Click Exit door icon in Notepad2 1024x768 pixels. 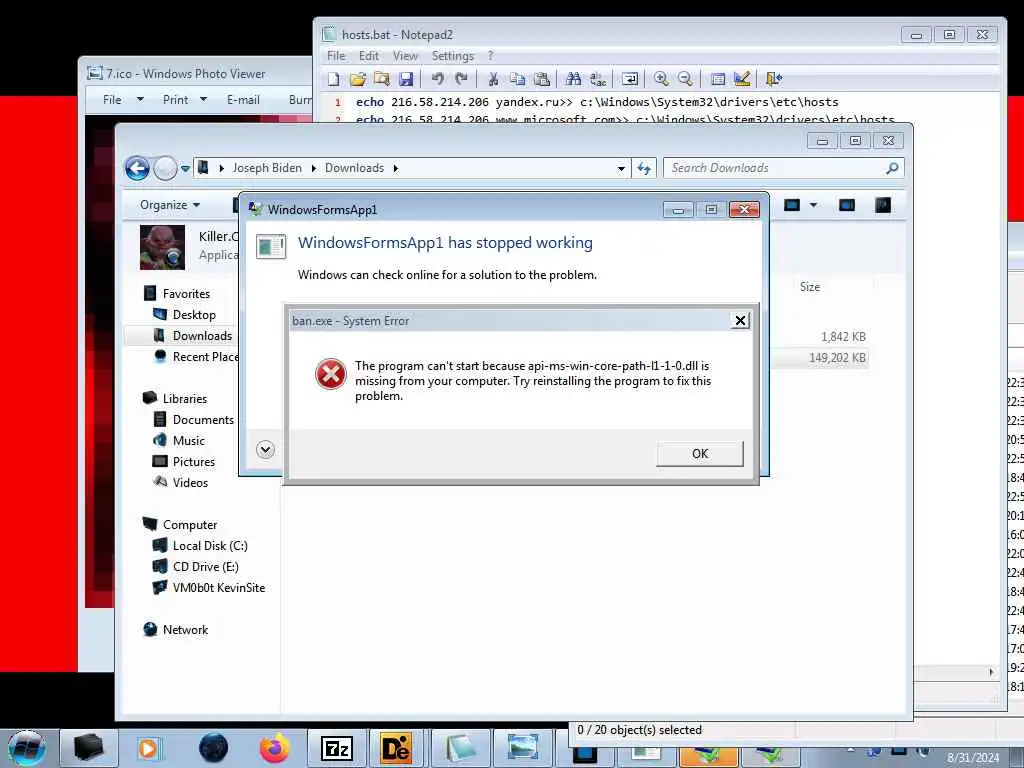tap(774, 79)
